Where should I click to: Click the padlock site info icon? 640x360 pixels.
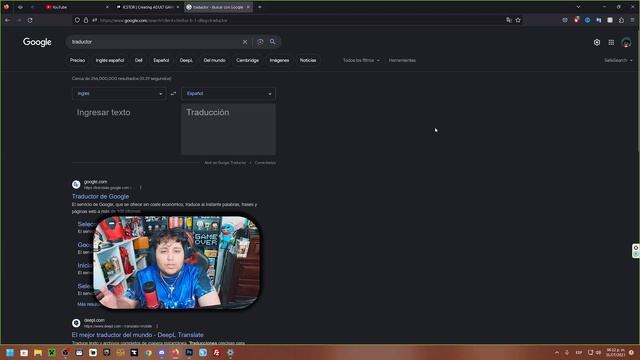tap(86, 20)
